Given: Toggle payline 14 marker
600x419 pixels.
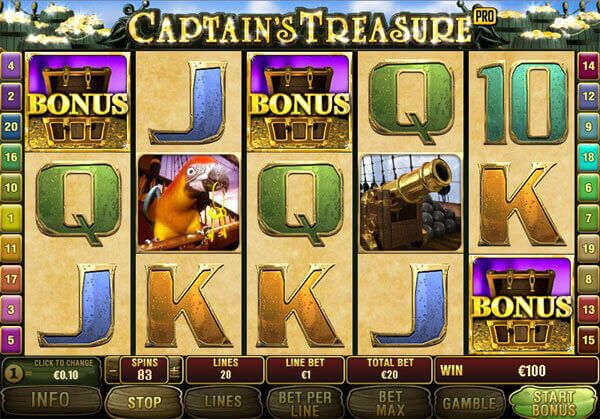Looking at the screenshot, I should 589,66.
